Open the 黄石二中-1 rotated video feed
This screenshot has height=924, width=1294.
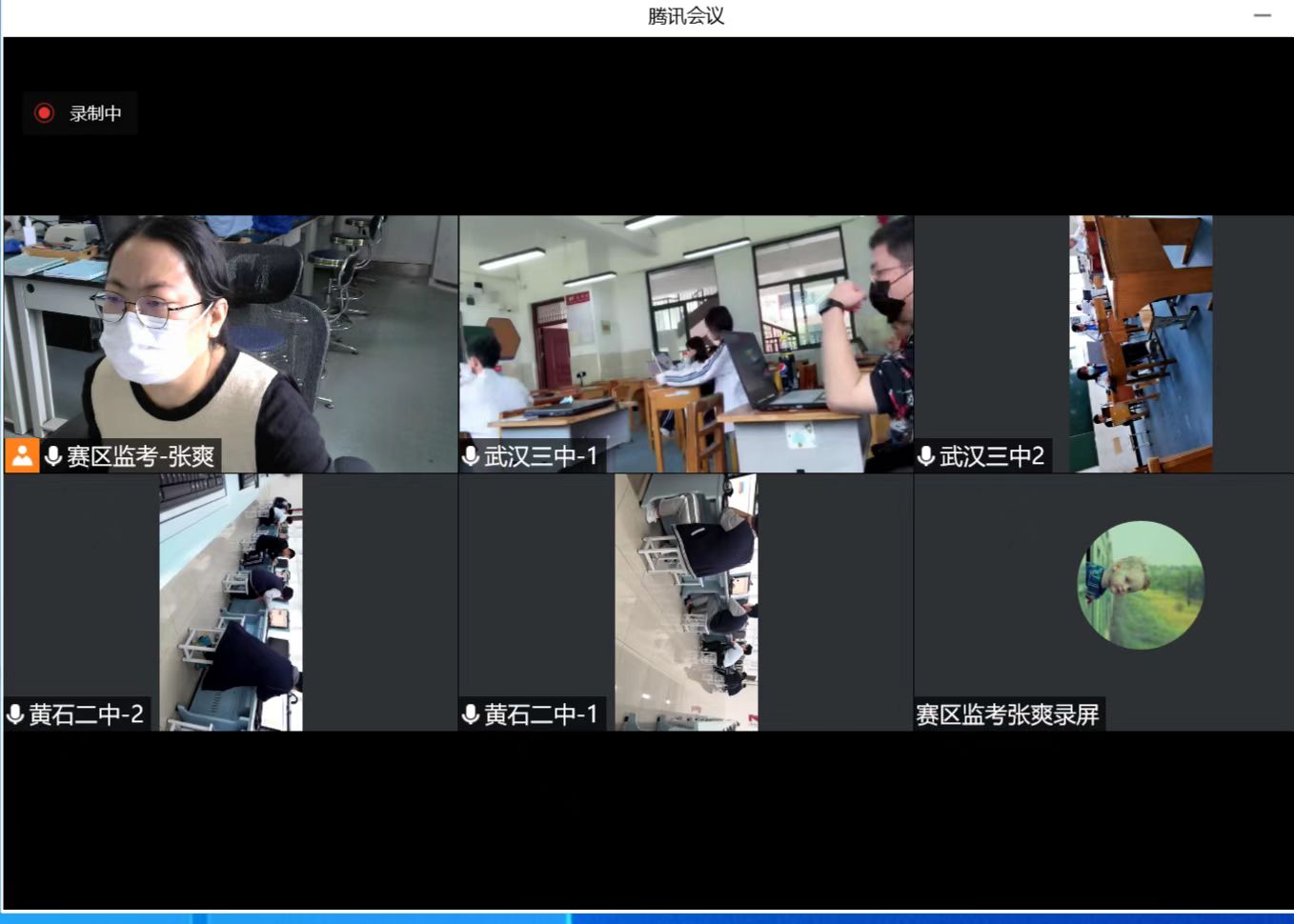pyautogui.click(x=686, y=602)
